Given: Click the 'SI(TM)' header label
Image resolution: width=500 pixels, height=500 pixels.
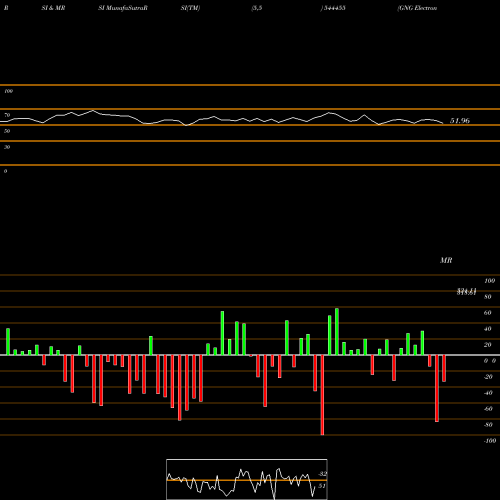Looking at the screenshot, I should tap(190, 8).
